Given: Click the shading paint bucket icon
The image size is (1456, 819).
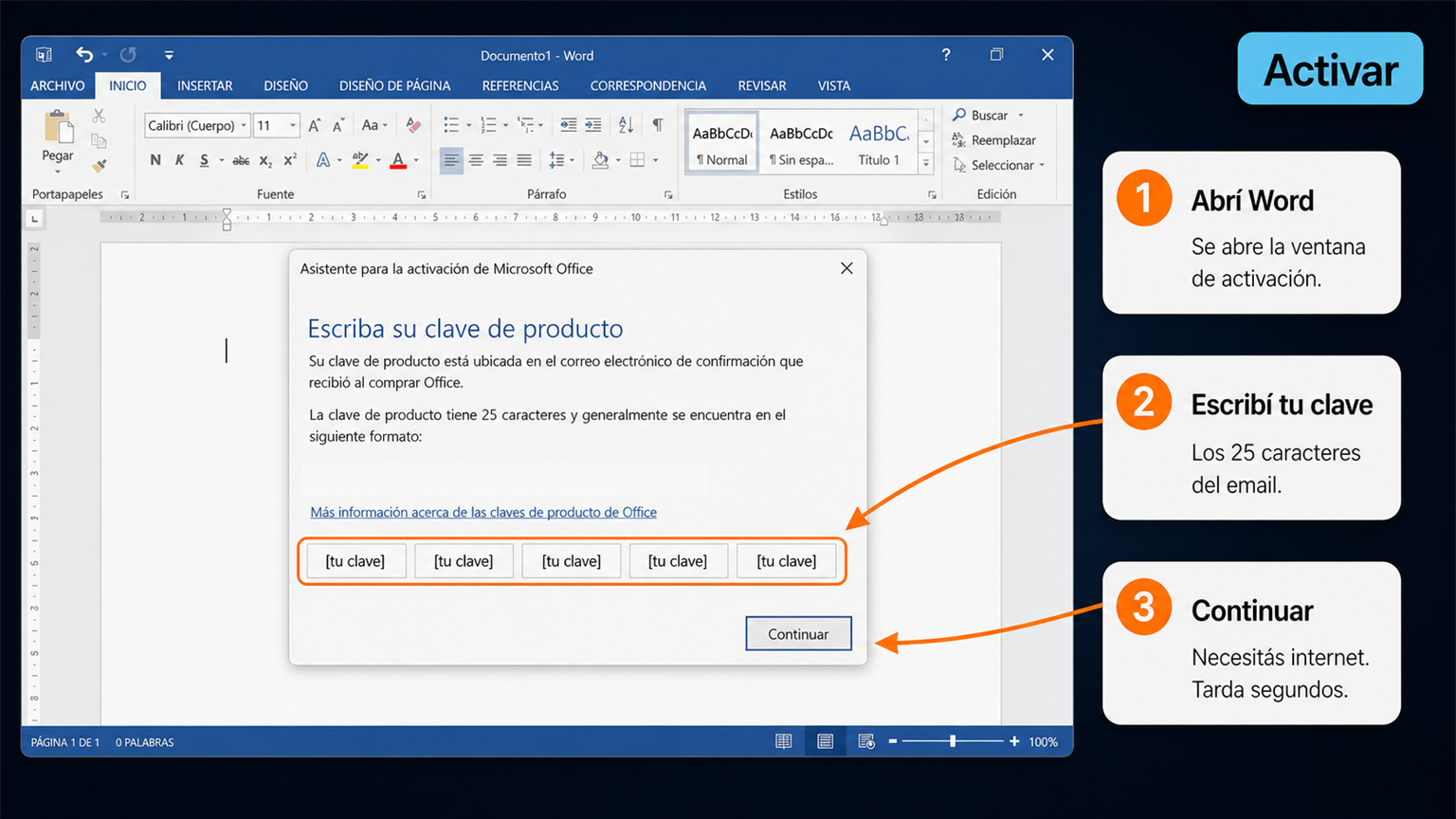Looking at the screenshot, I should click(x=600, y=160).
